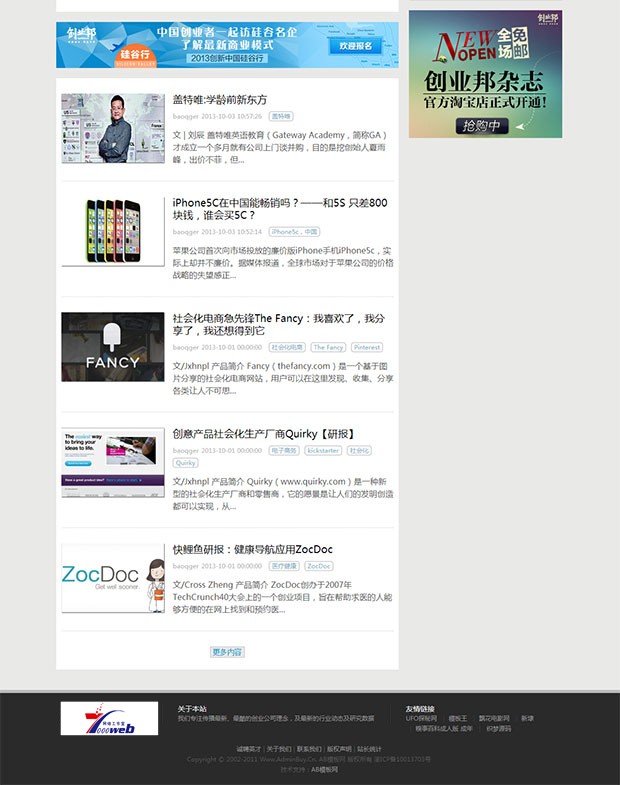The image size is (620, 785).
Task: Click the Quirky excerpt mentioning www.quirky.com
Action: (x=283, y=494)
